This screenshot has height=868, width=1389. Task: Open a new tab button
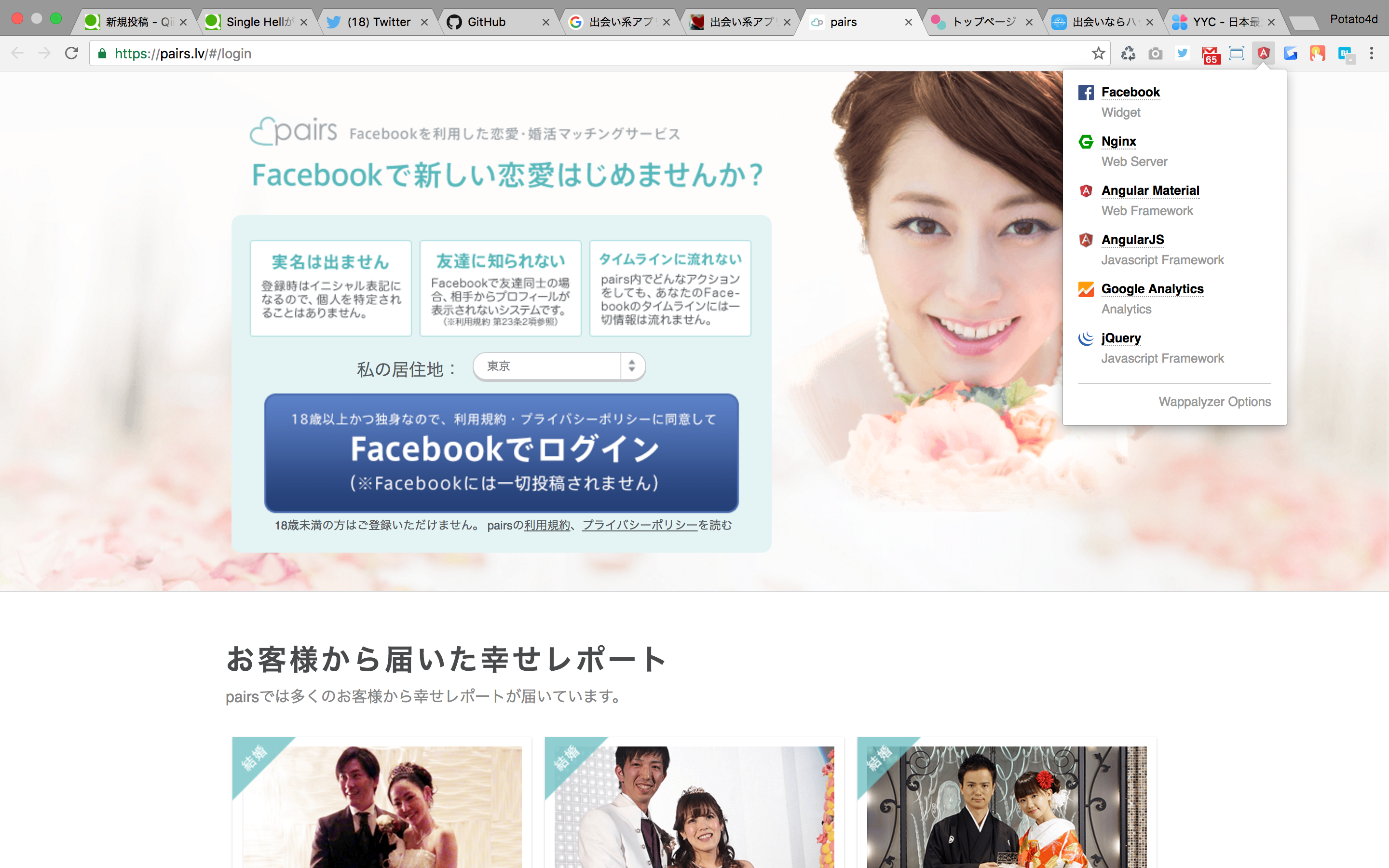point(1304,23)
